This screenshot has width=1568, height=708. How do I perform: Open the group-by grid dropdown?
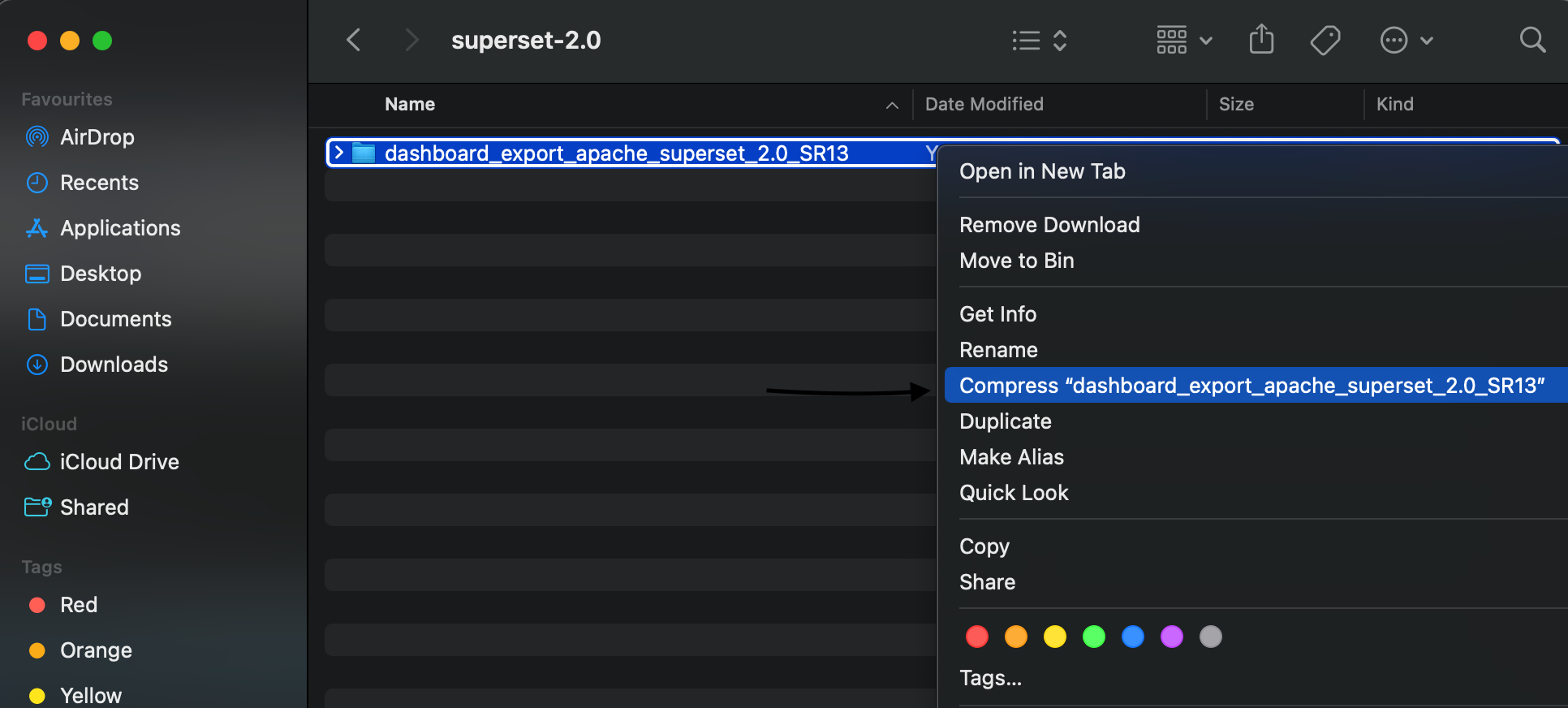click(1183, 40)
